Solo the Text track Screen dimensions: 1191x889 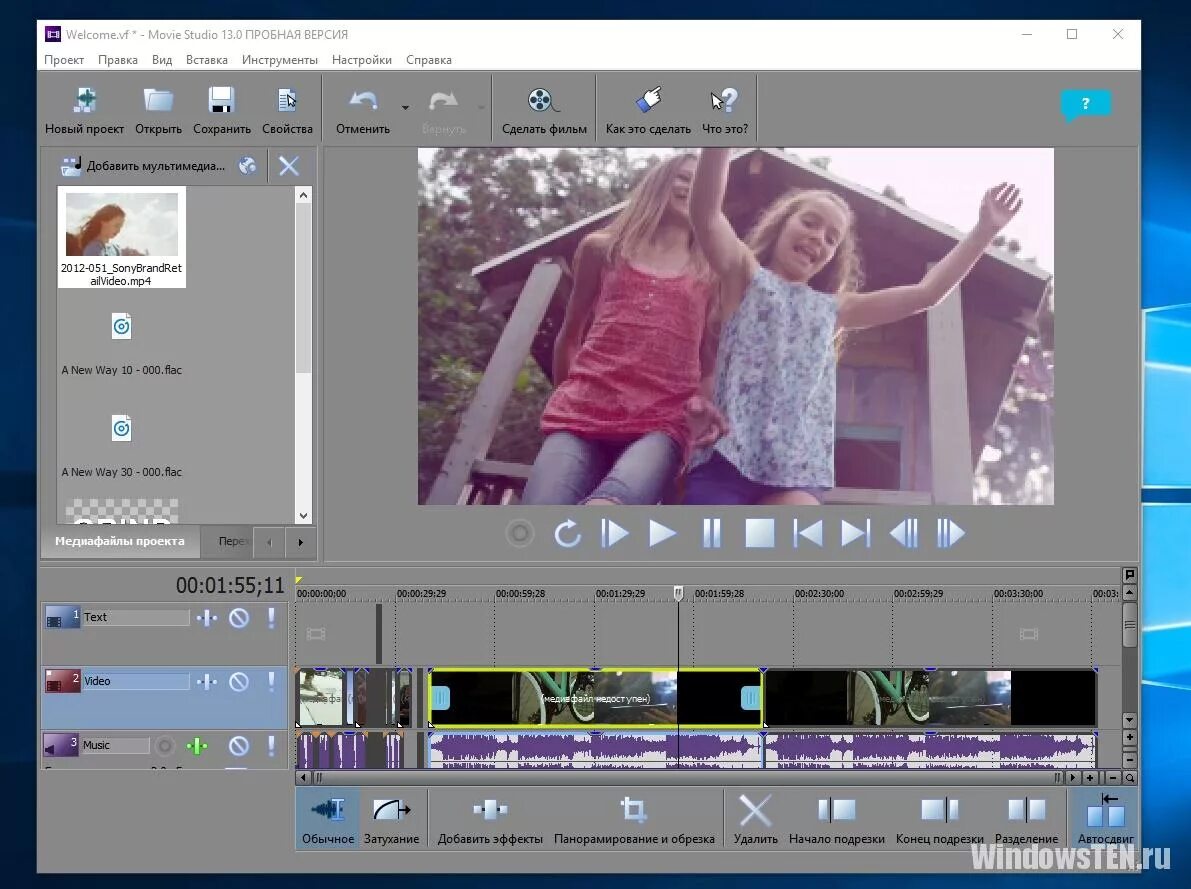click(x=271, y=618)
